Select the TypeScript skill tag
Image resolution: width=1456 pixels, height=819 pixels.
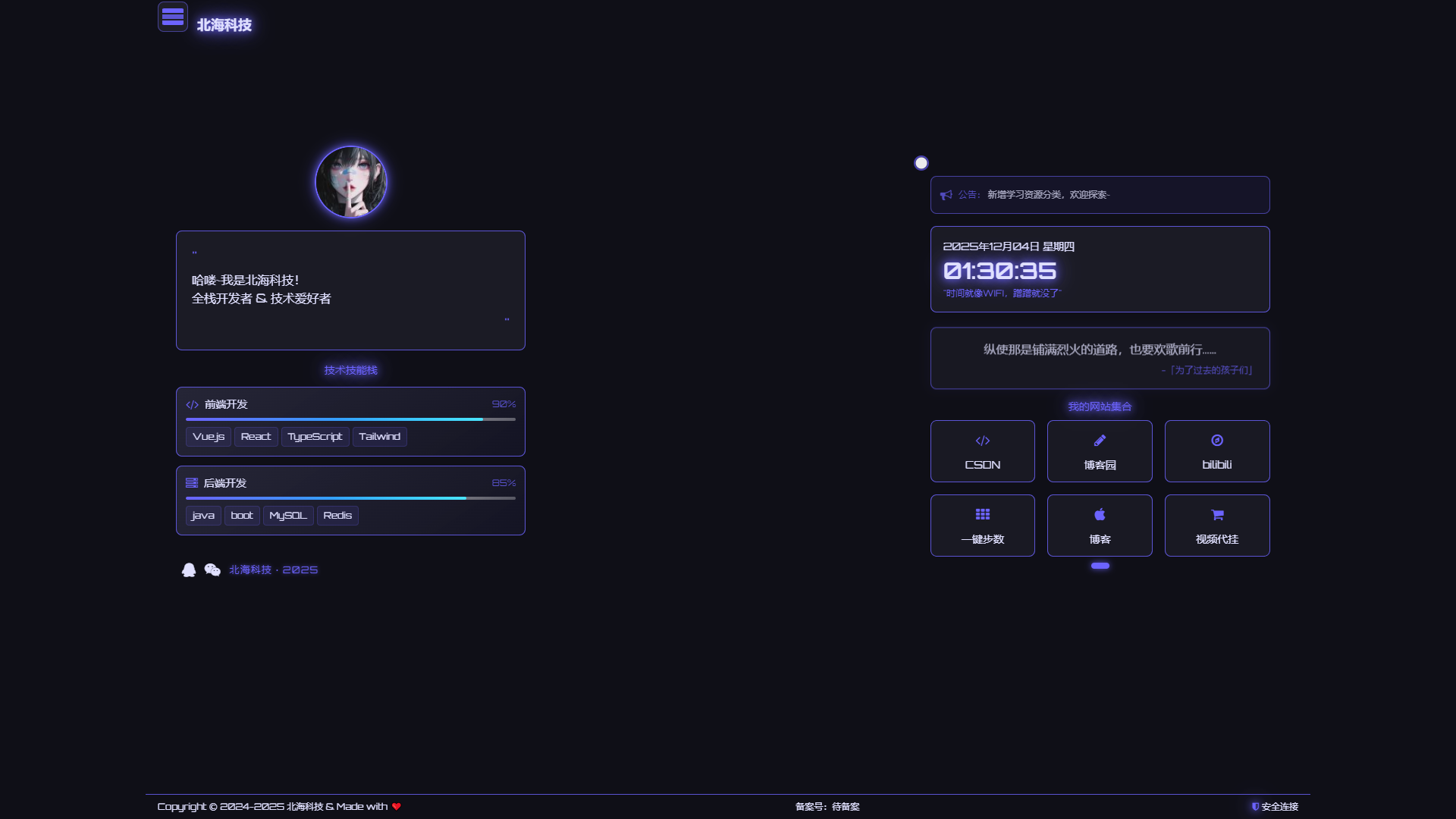[315, 437]
